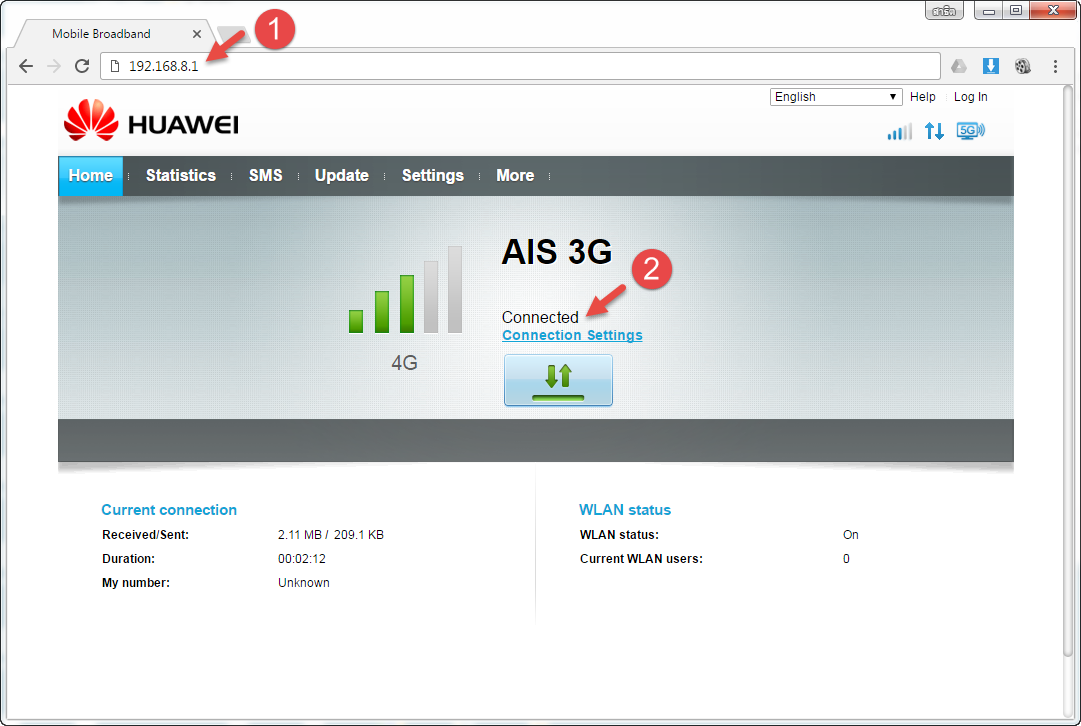Toggle mobile data connection button
This screenshot has width=1081, height=726.
pos(558,380)
